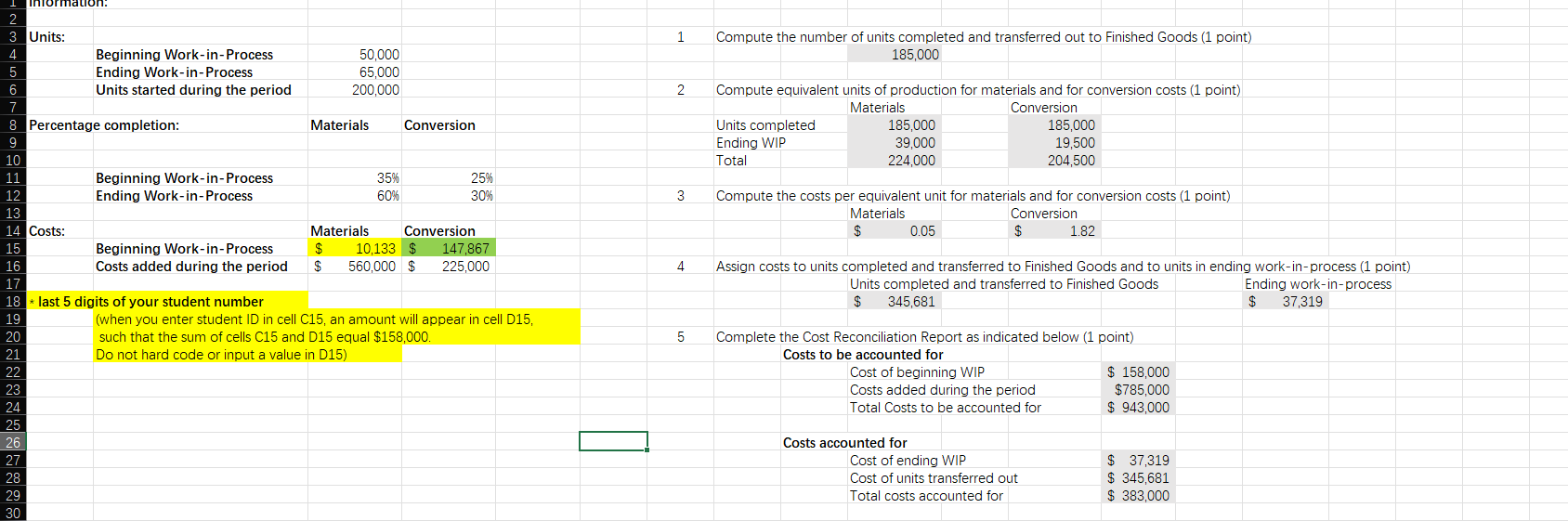Select the Cost of beginning WIP value $158,000

[1138, 372]
